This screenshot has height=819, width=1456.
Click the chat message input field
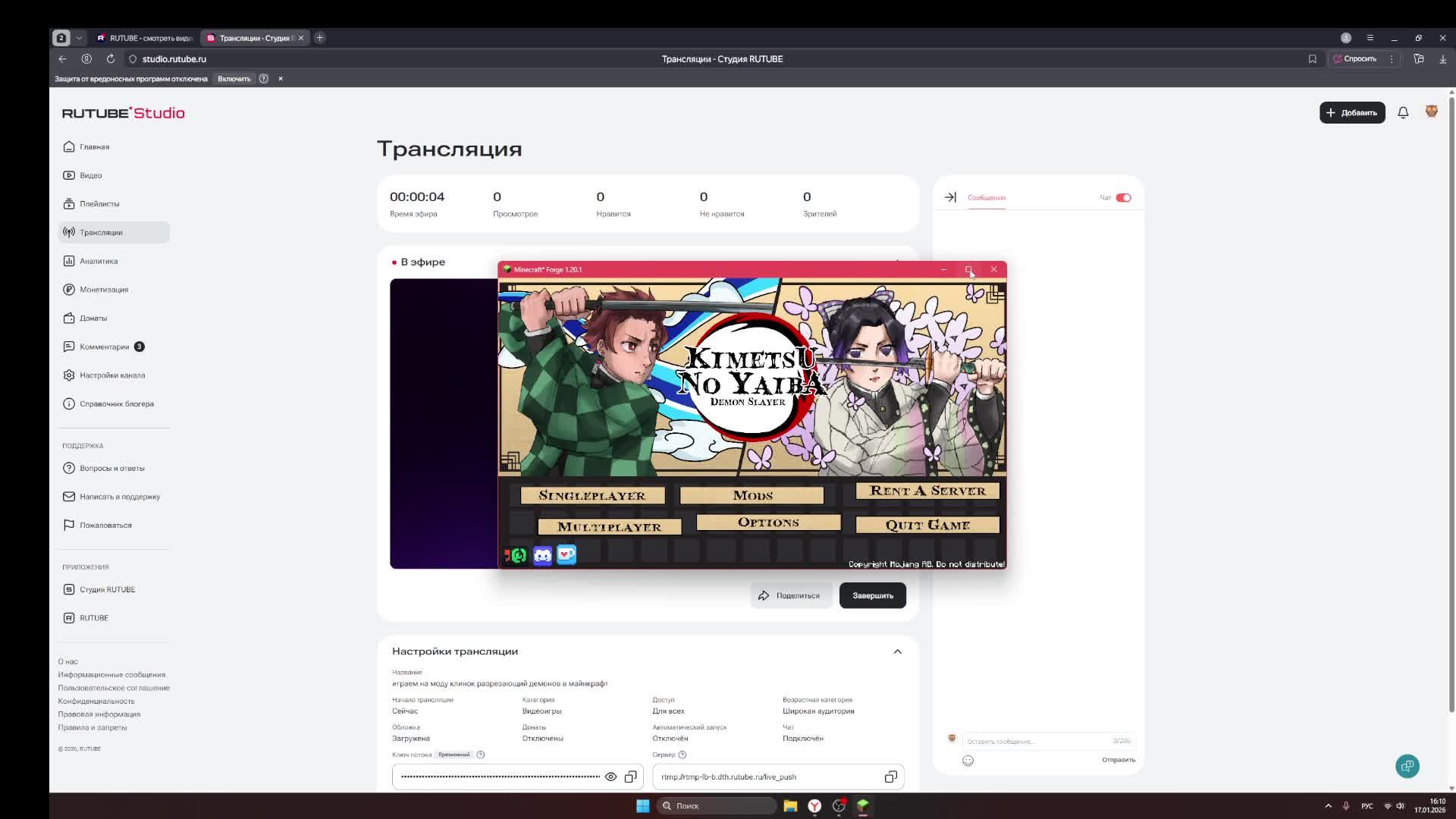click(1035, 741)
